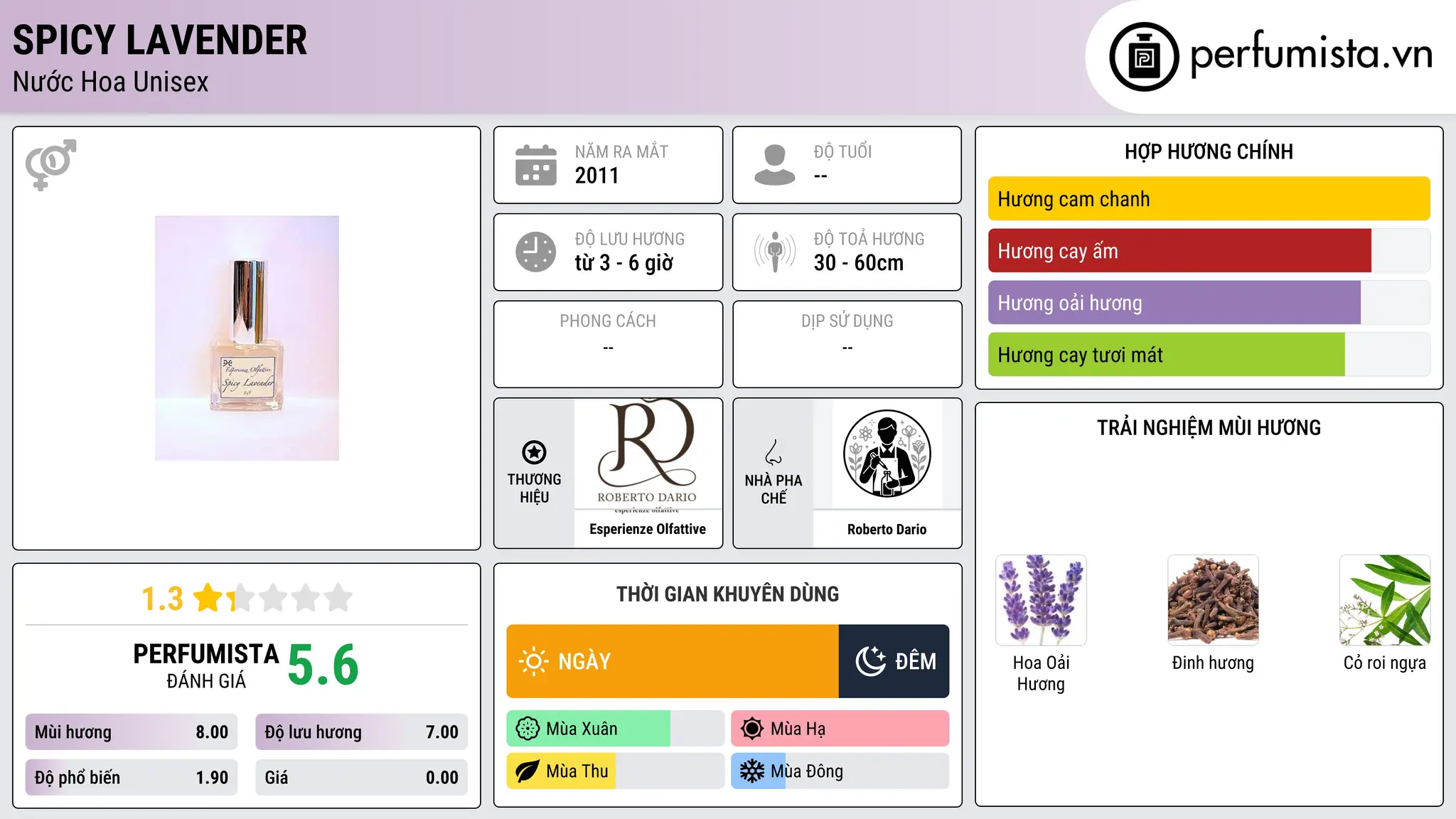1456x819 pixels.
Task: Click the Mùa Hạ season bar
Action: pyautogui.click(x=840, y=729)
